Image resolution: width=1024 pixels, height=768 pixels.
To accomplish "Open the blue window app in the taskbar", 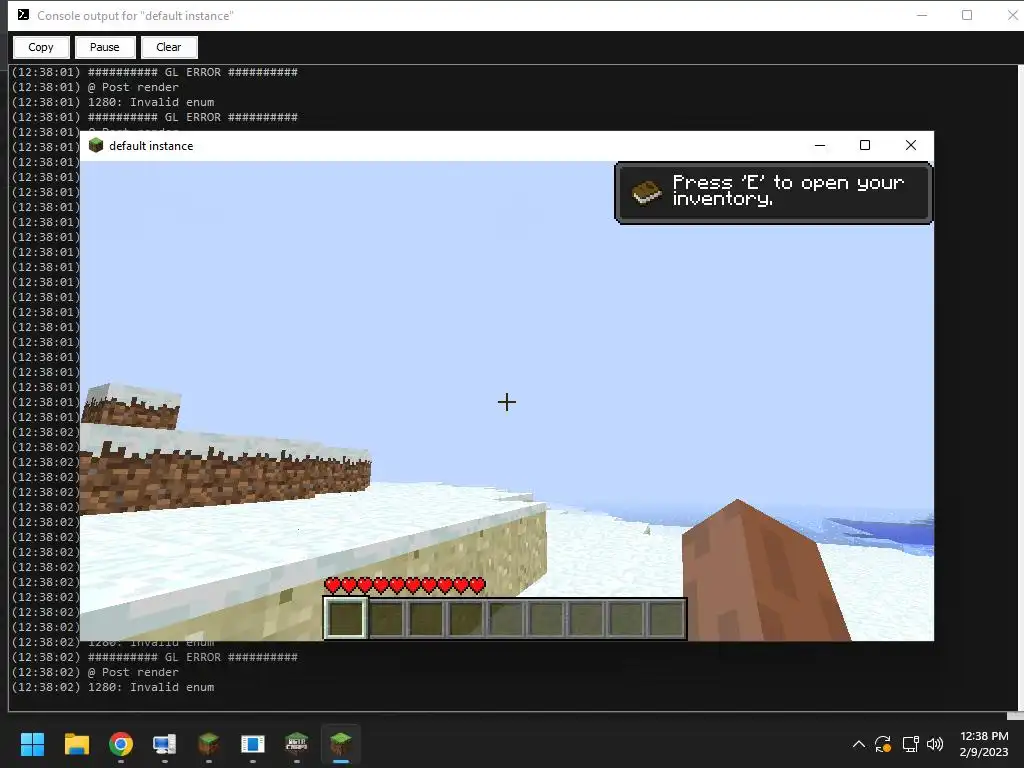I will pos(253,744).
